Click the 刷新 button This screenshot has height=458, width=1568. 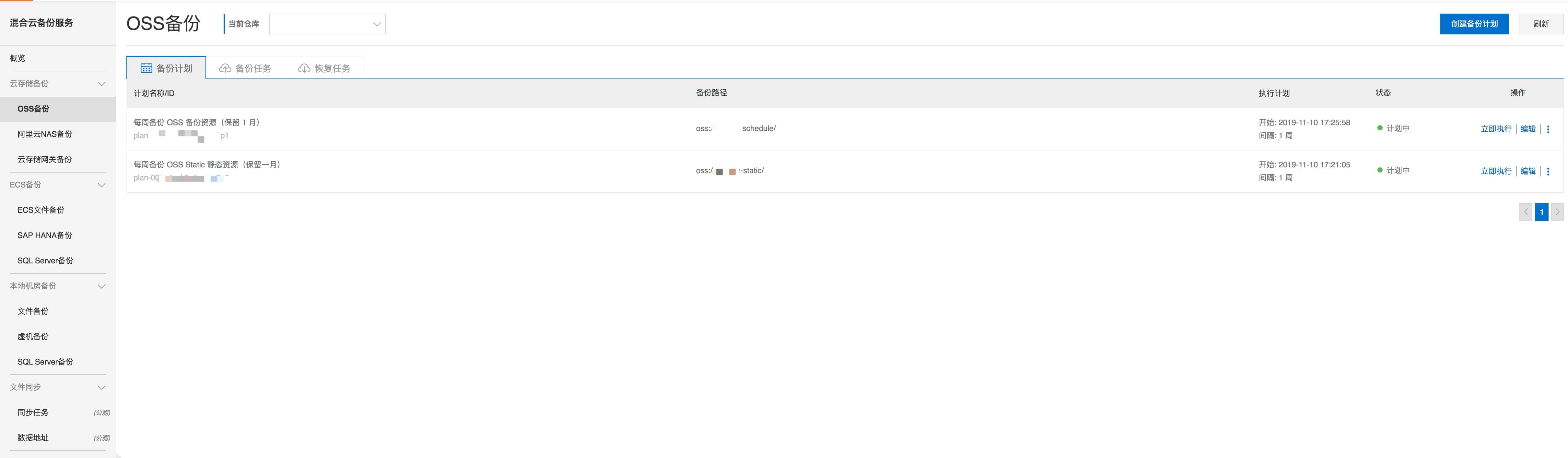click(1540, 24)
